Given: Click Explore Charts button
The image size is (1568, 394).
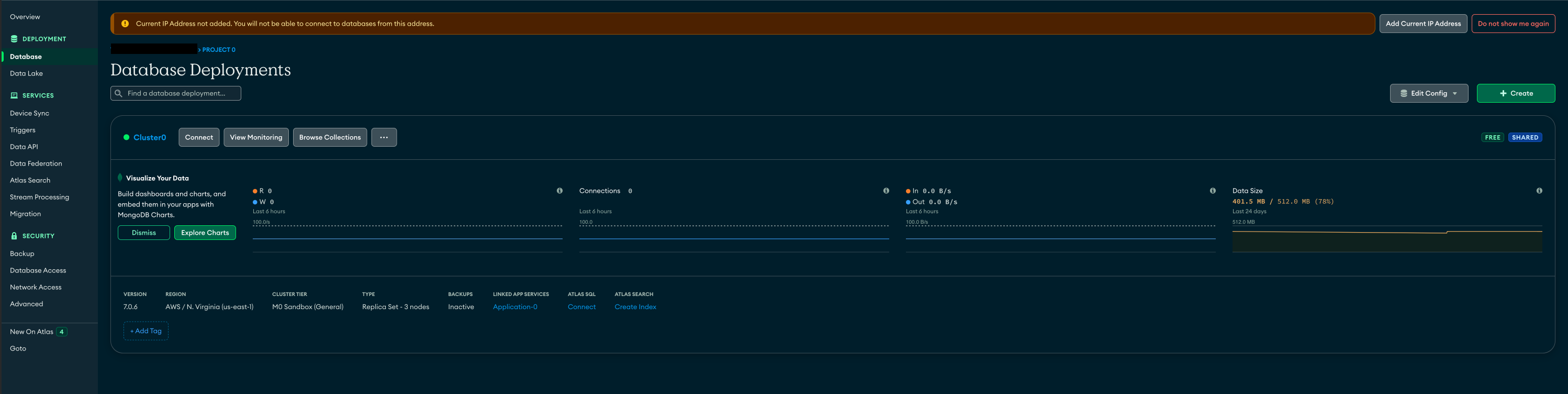Looking at the screenshot, I should (205, 233).
